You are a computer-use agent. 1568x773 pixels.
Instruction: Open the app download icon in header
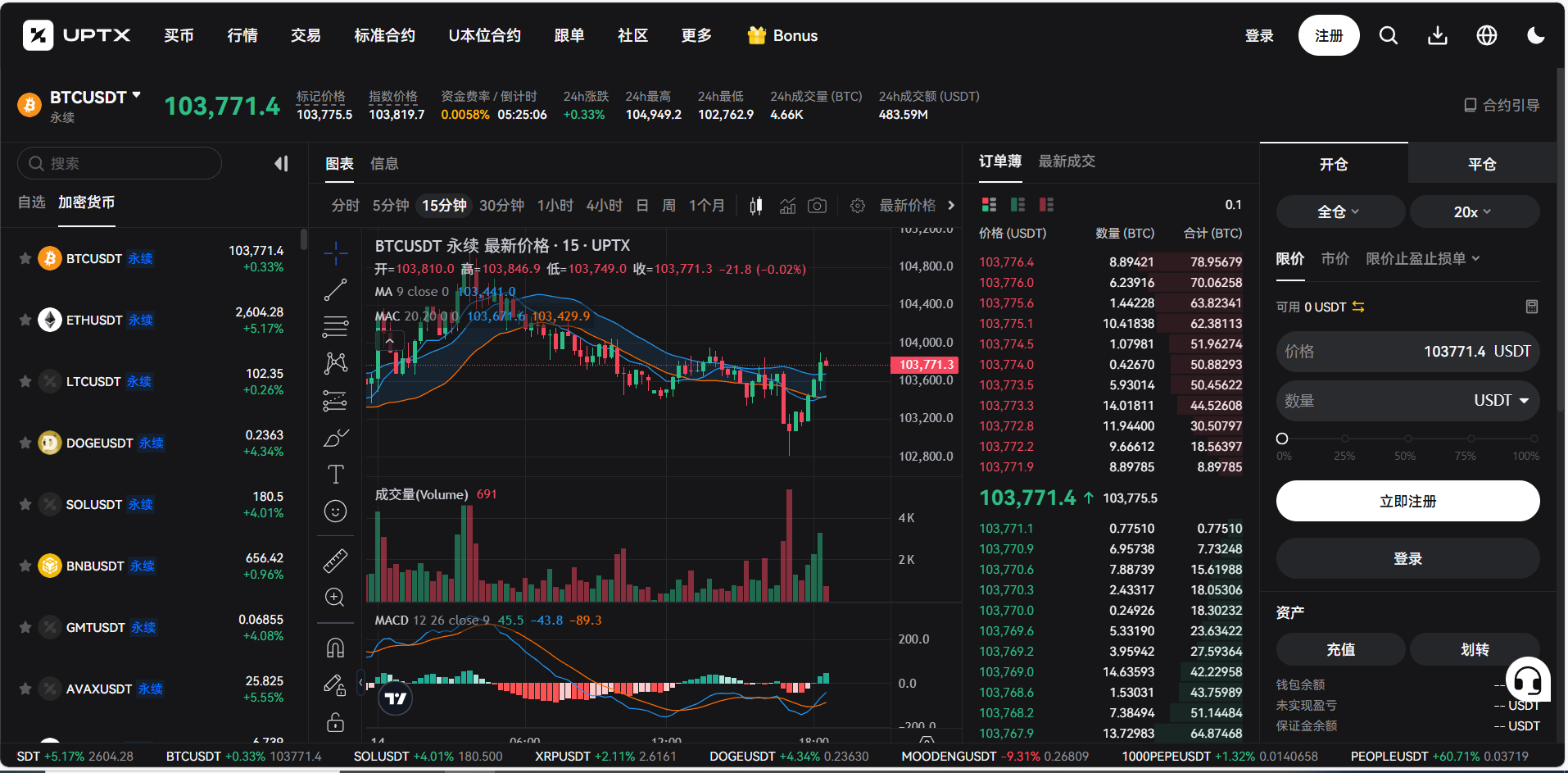[1438, 35]
